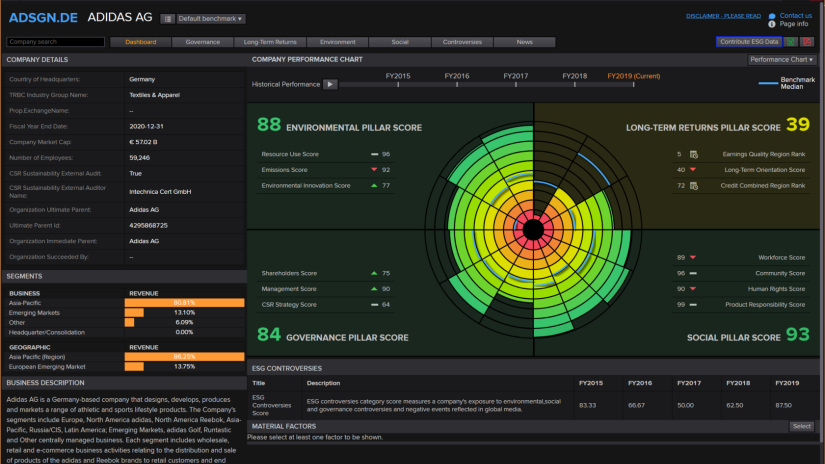825x464 pixels.
Task: Click the black center of the radial chart
Action: (534, 230)
